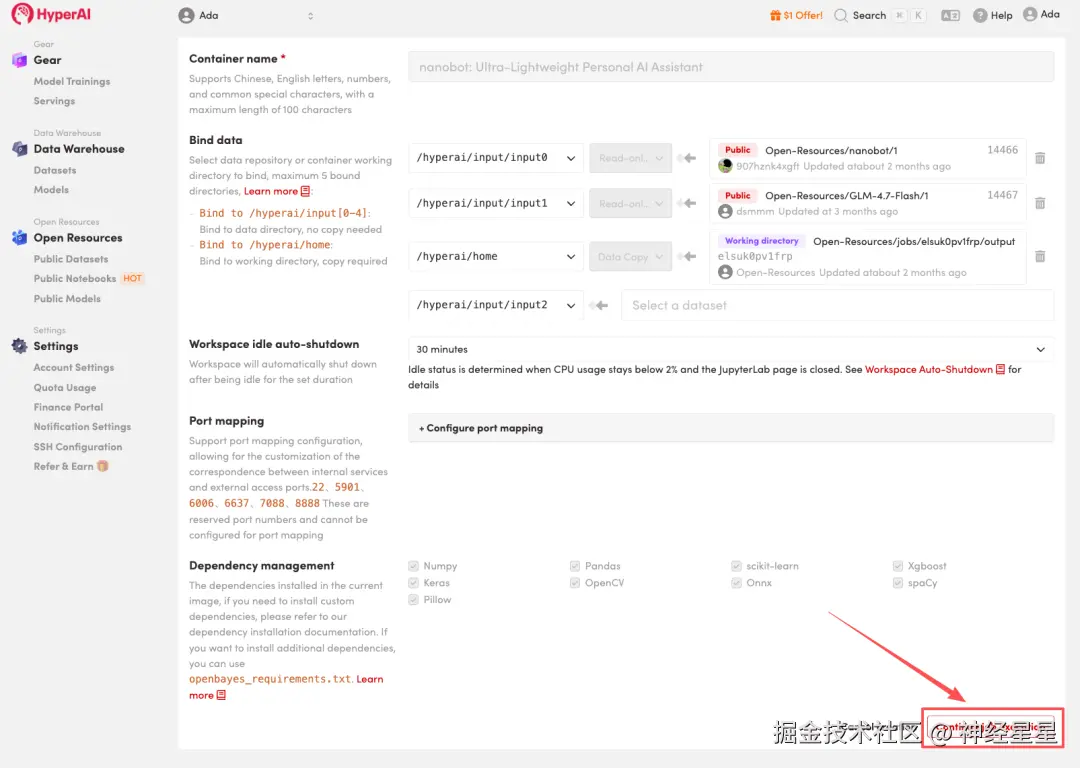Open the 30 minutes idle shutdown dropdown
Viewport: 1080px width, 768px height.
click(731, 349)
